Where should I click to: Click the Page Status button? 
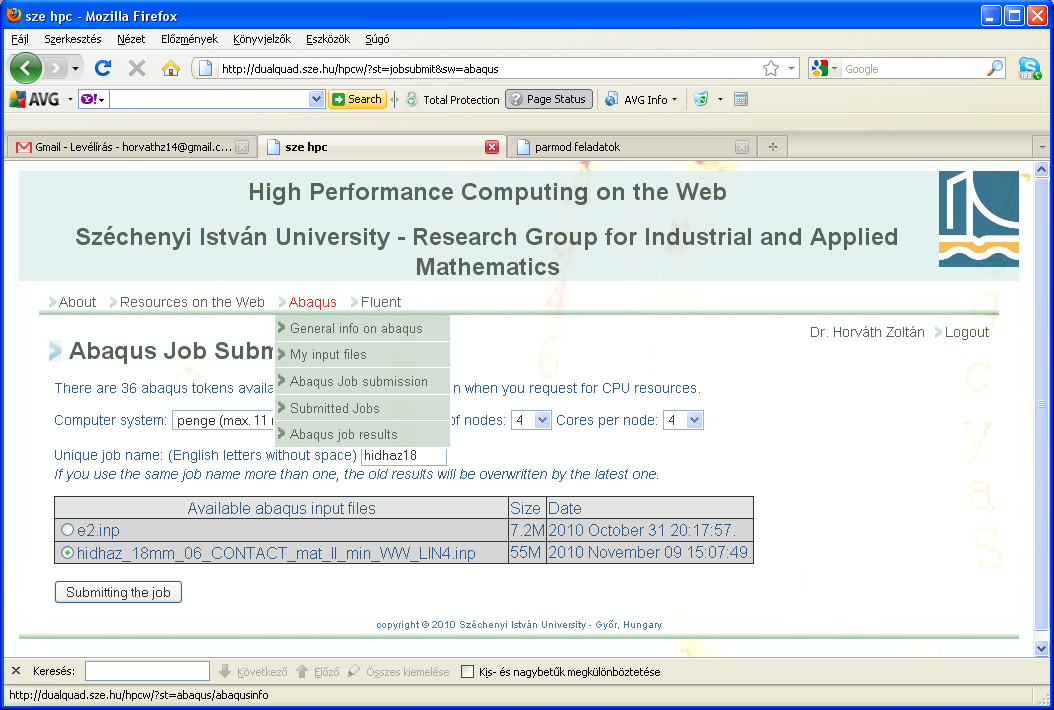(x=549, y=100)
